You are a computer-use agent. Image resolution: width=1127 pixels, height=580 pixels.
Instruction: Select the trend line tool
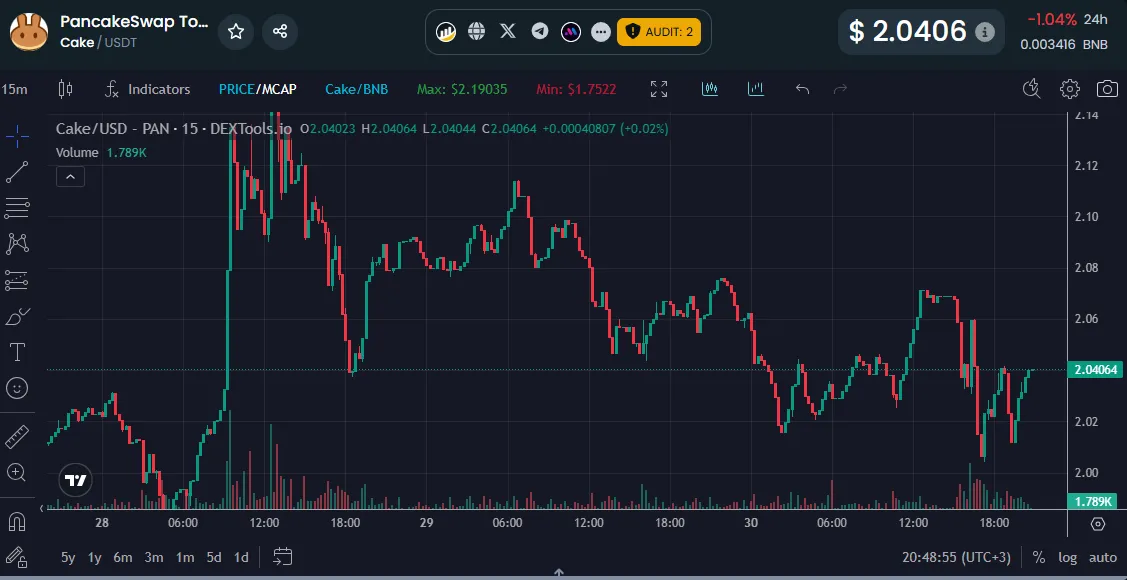pyautogui.click(x=17, y=172)
